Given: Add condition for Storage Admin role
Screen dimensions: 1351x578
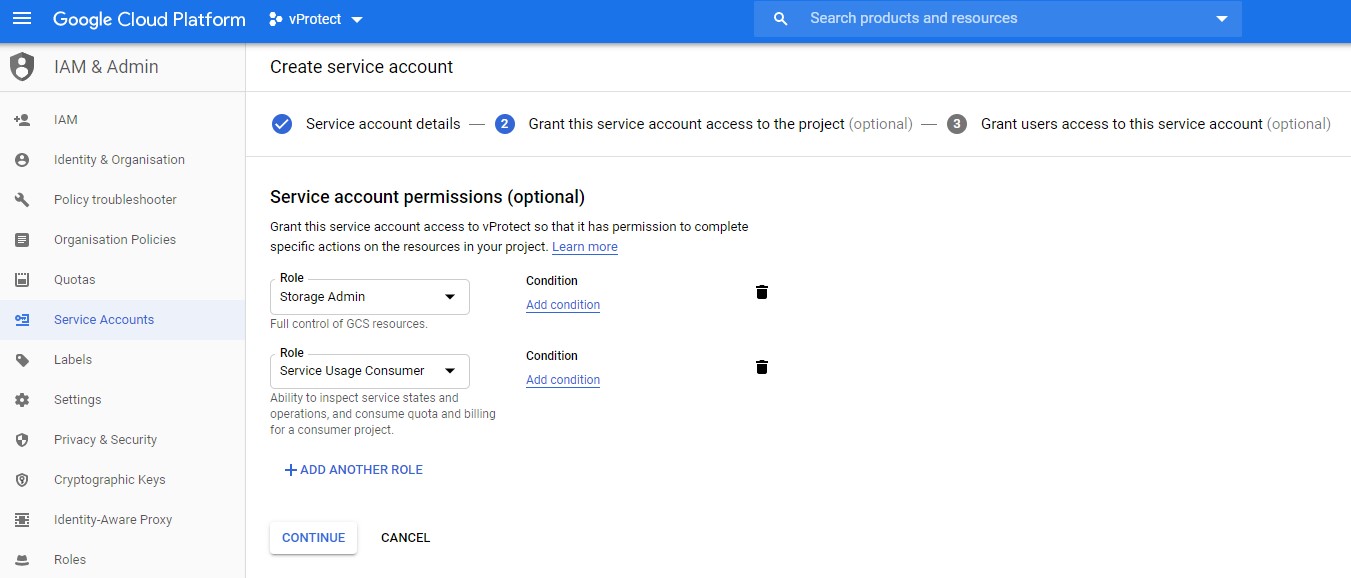Looking at the screenshot, I should click(562, 305).
